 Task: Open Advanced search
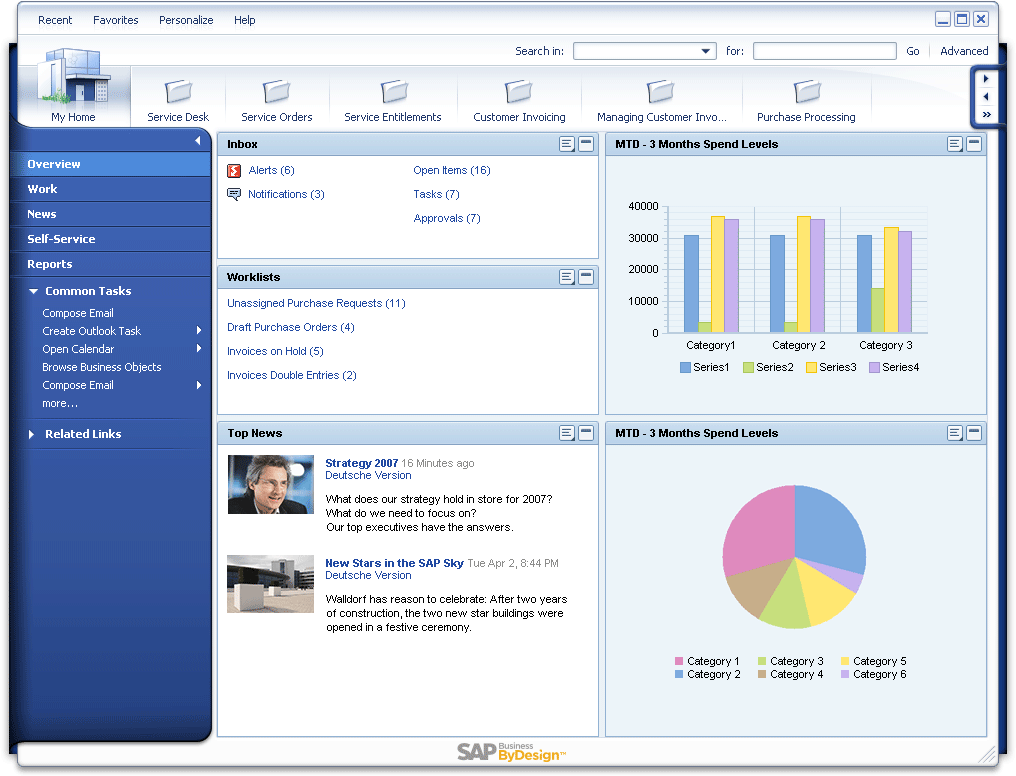[964, 51]
